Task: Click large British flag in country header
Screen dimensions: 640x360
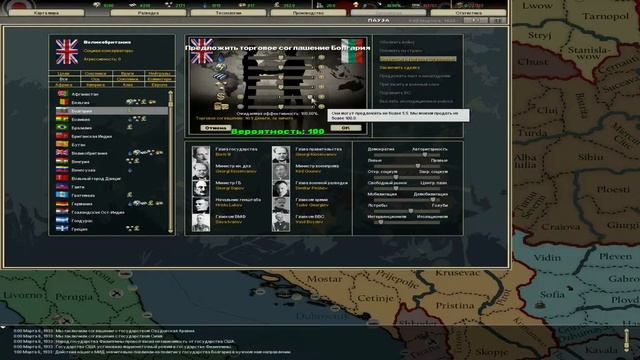Action: [x=67, y=52]
